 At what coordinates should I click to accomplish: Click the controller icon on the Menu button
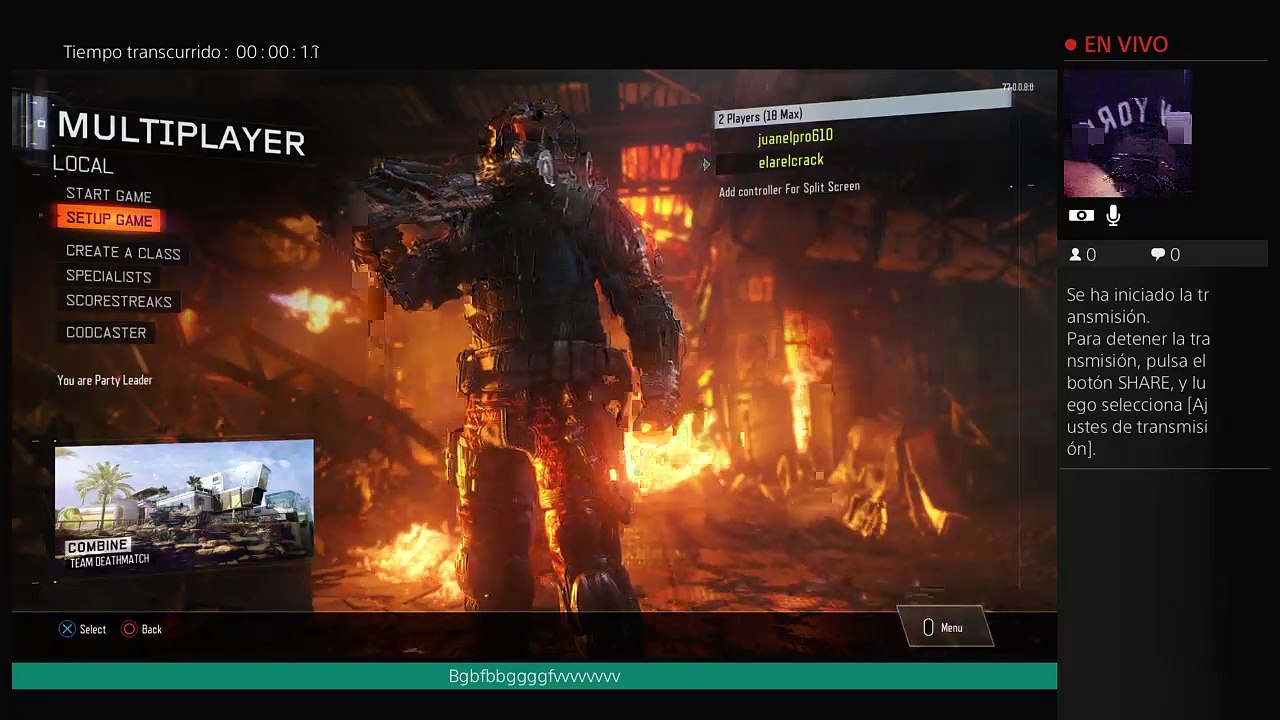point(928,627)
